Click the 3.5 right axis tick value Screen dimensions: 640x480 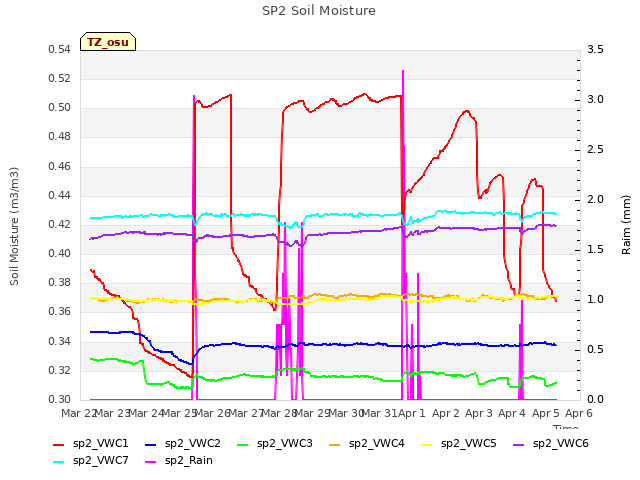(595, 50)
